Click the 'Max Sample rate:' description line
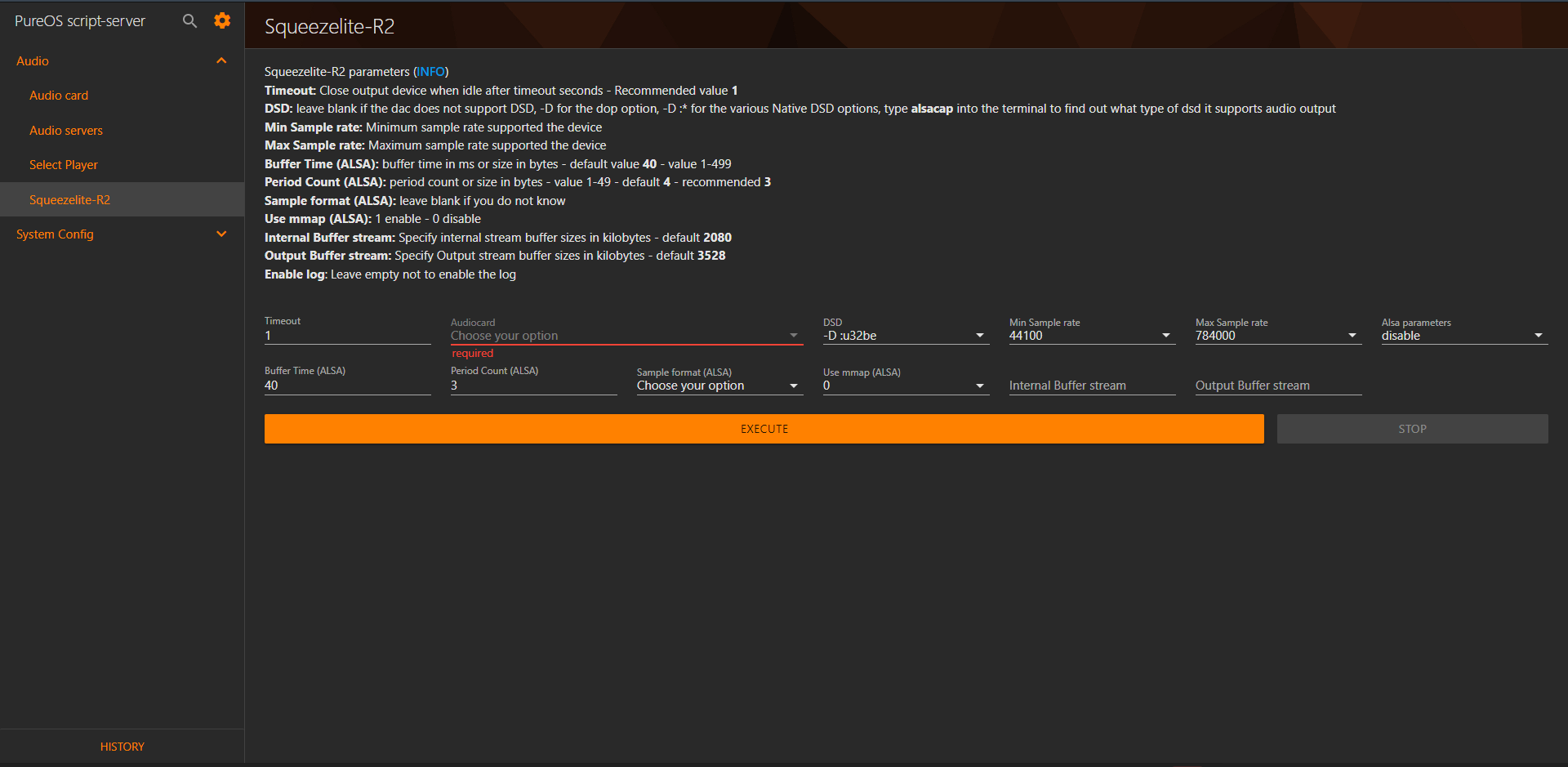 (435, 145)
